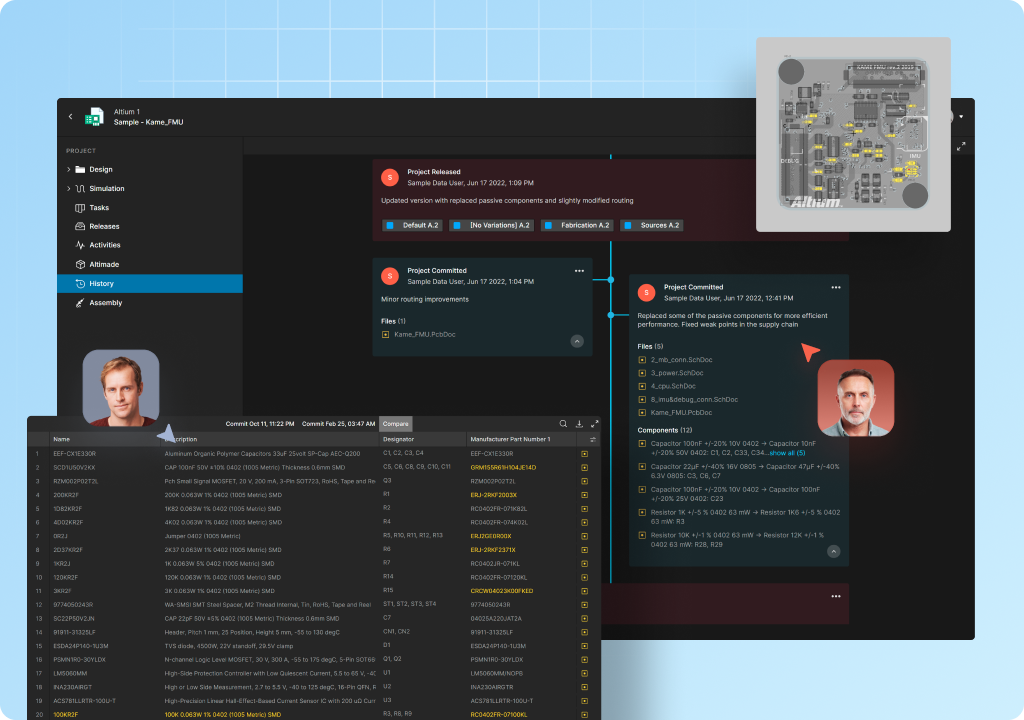
Task: Click the PCB board preview thumbnail
Action: point(852,134)
